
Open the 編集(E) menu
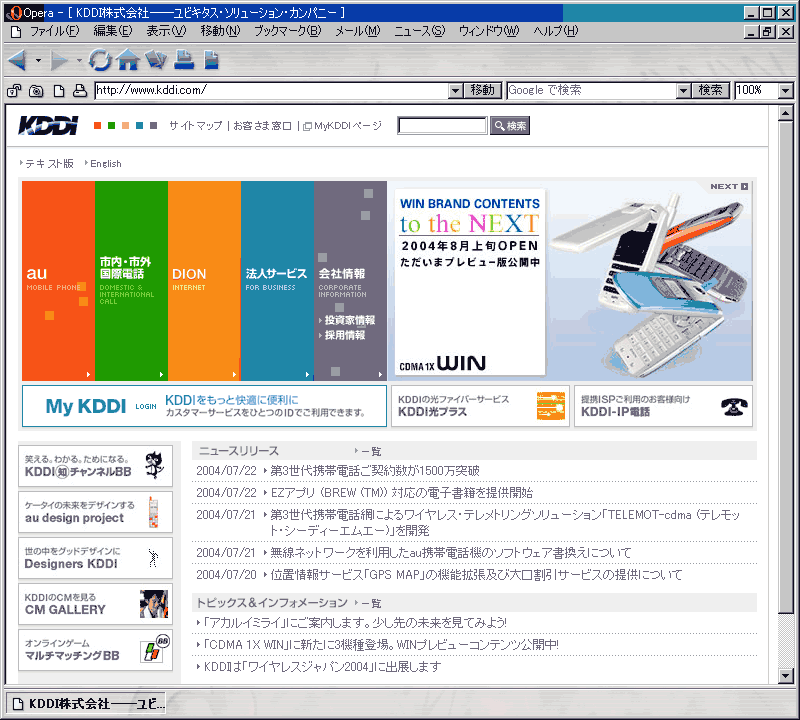point(113,32)
